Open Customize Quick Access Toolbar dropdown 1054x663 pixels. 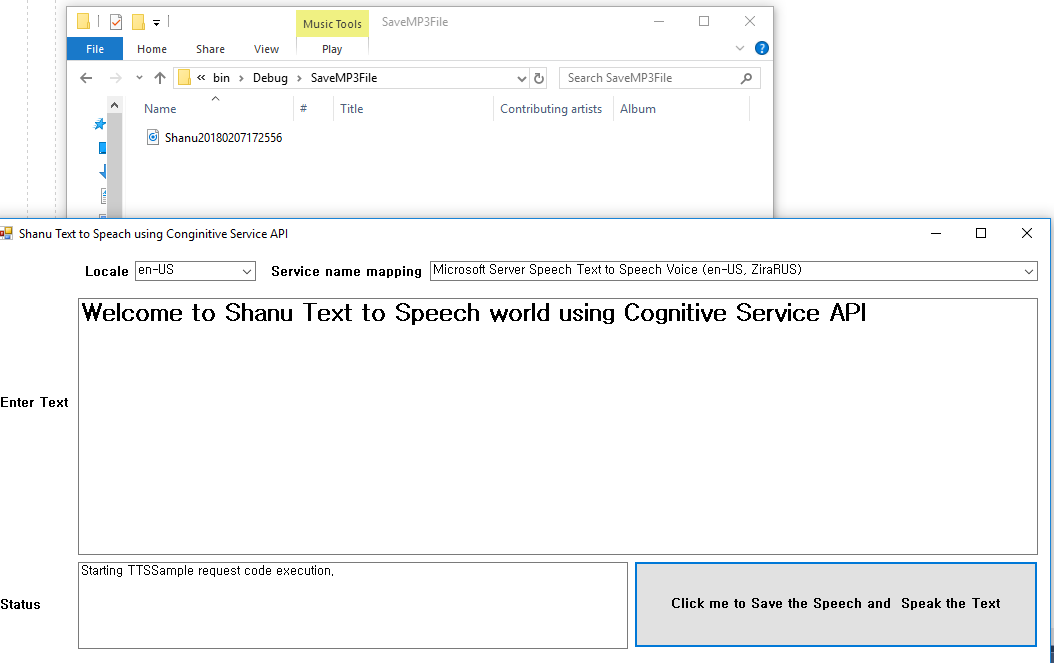(156, 23)
